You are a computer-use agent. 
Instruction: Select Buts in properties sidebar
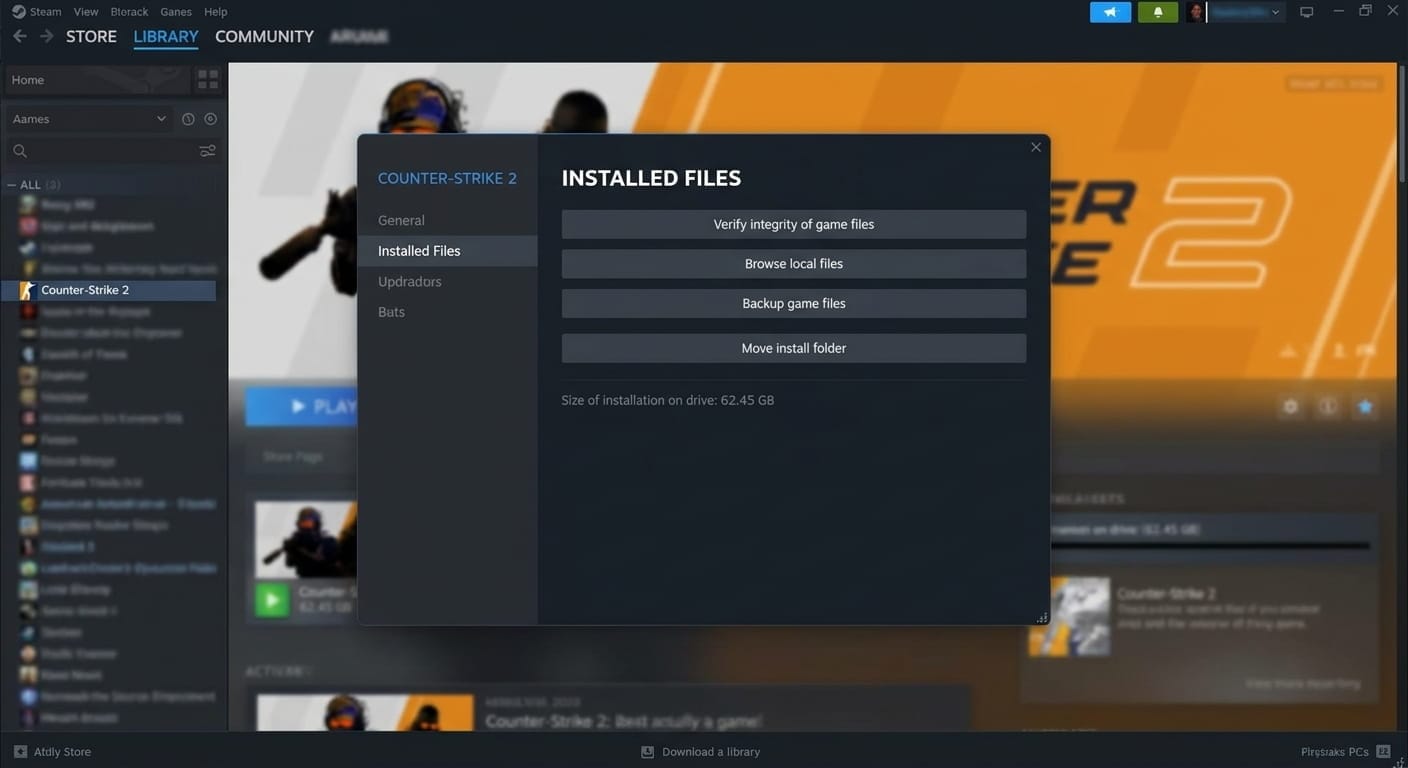[x=447, y=312]
